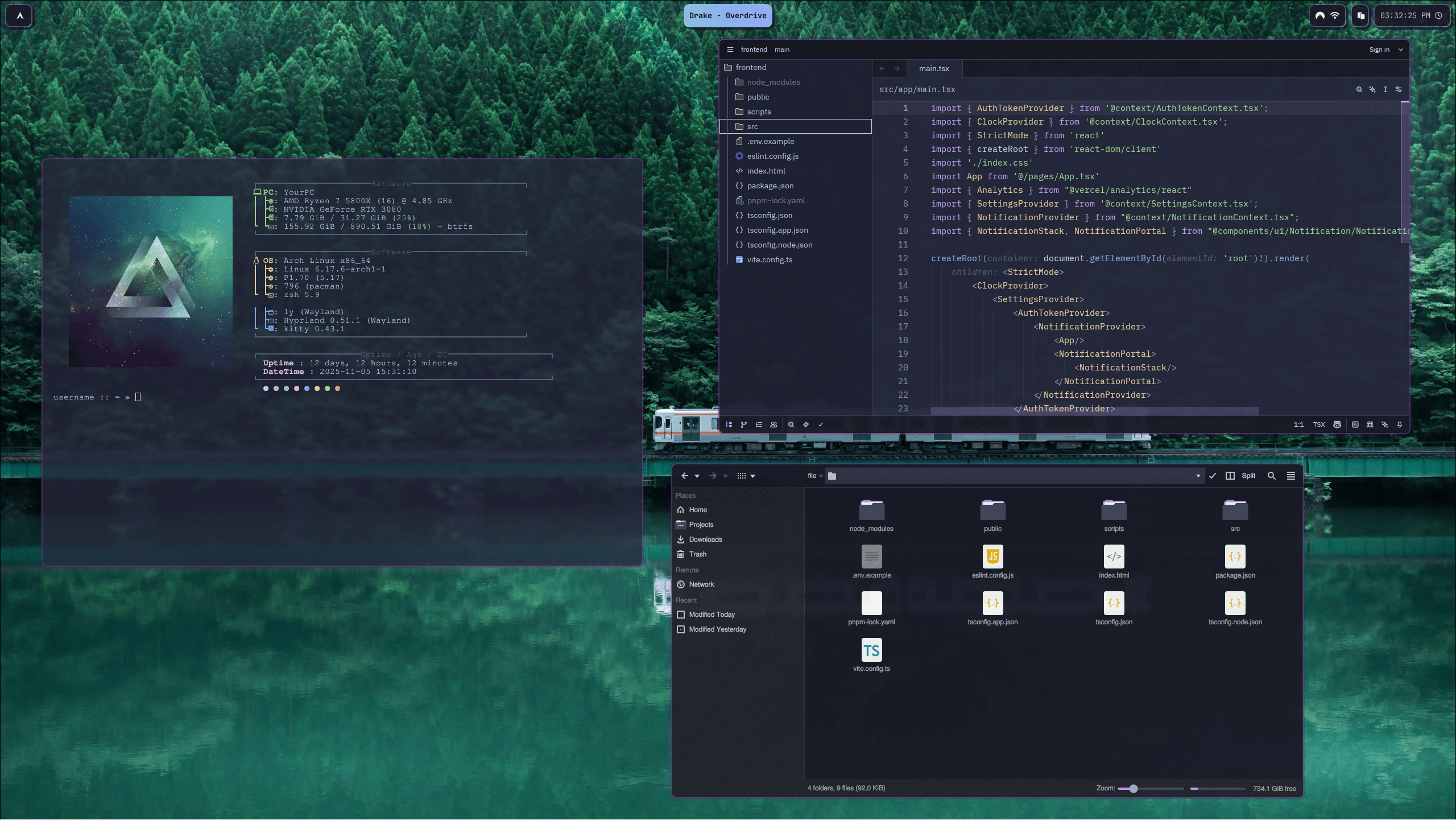Viewport: 1456px width, 820px height.
Task: Open the git branch panel icon
Action: 744,425
